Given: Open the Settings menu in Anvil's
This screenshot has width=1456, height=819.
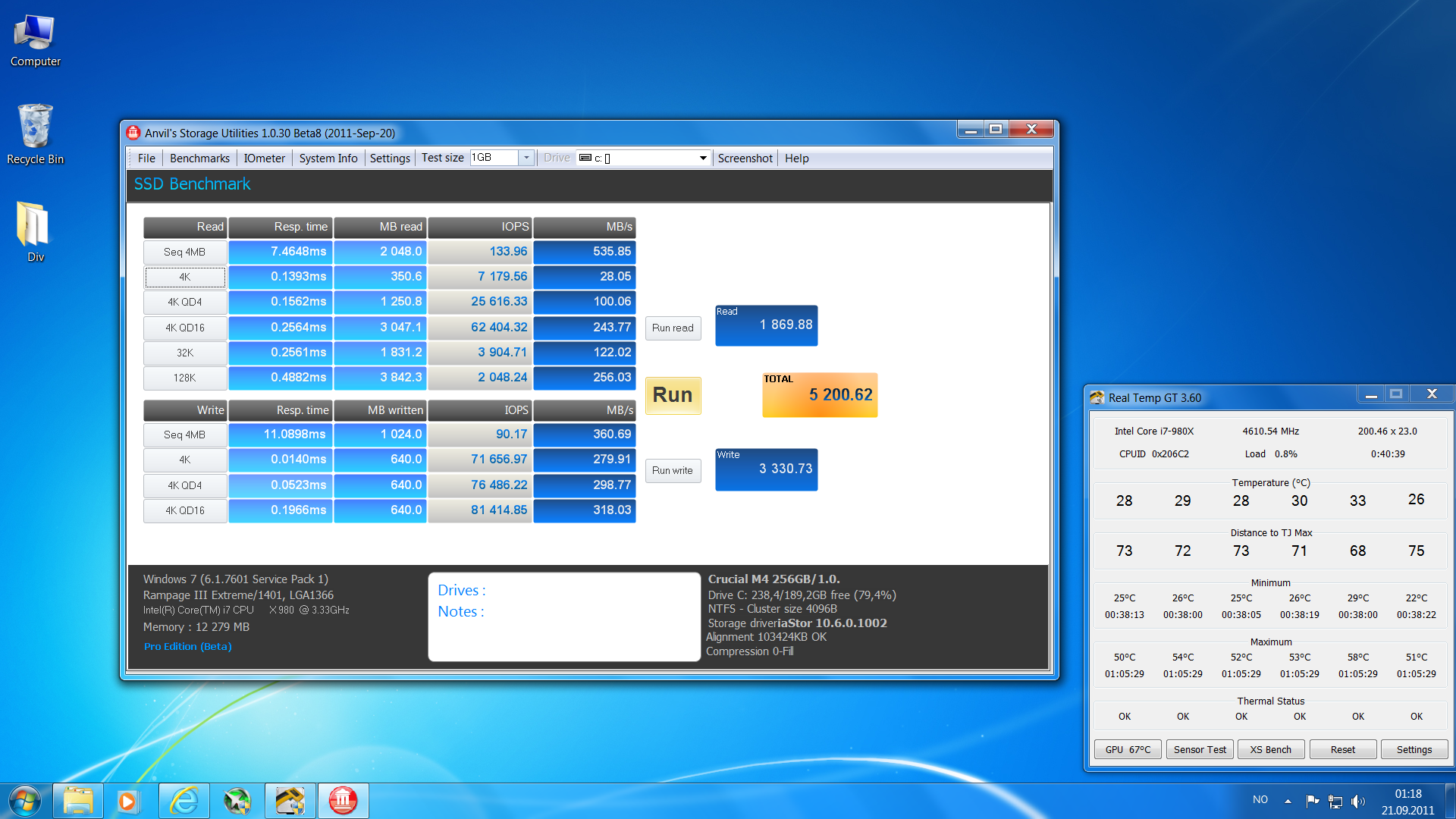Looking at the screenshot, I should 390,158.
